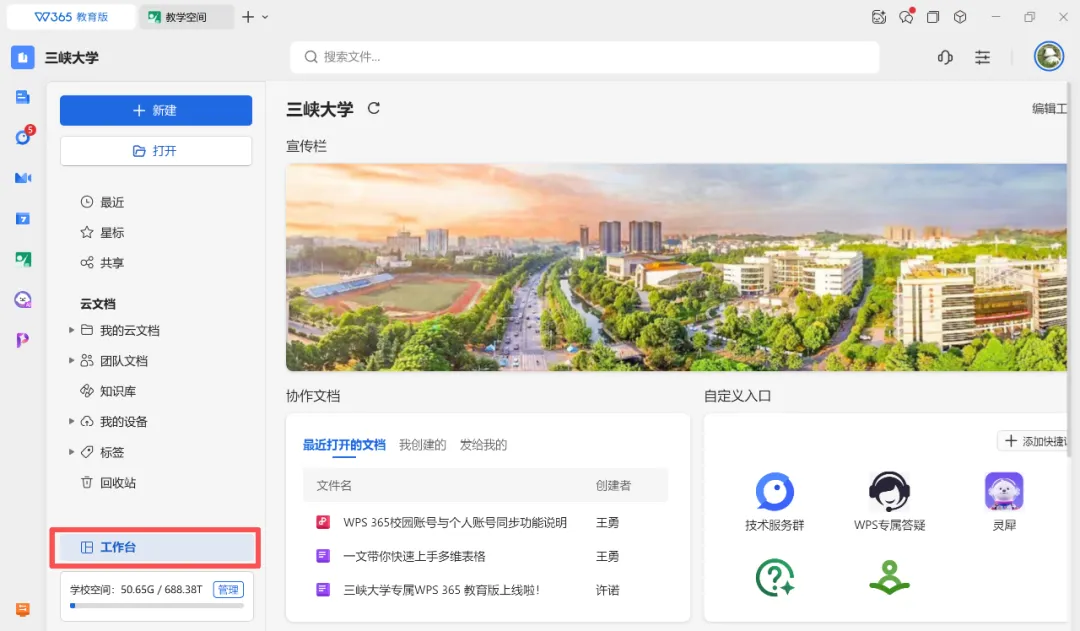Open the green person shortcut icon
1080x631 pixels.
point(889,577)
